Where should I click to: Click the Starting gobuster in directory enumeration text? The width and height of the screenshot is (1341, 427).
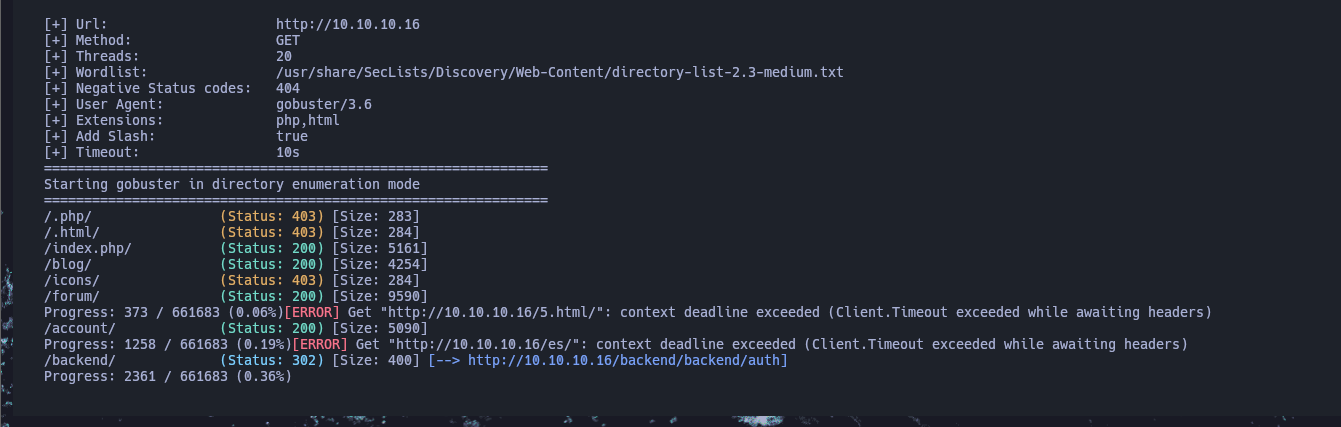click(232, 184)
